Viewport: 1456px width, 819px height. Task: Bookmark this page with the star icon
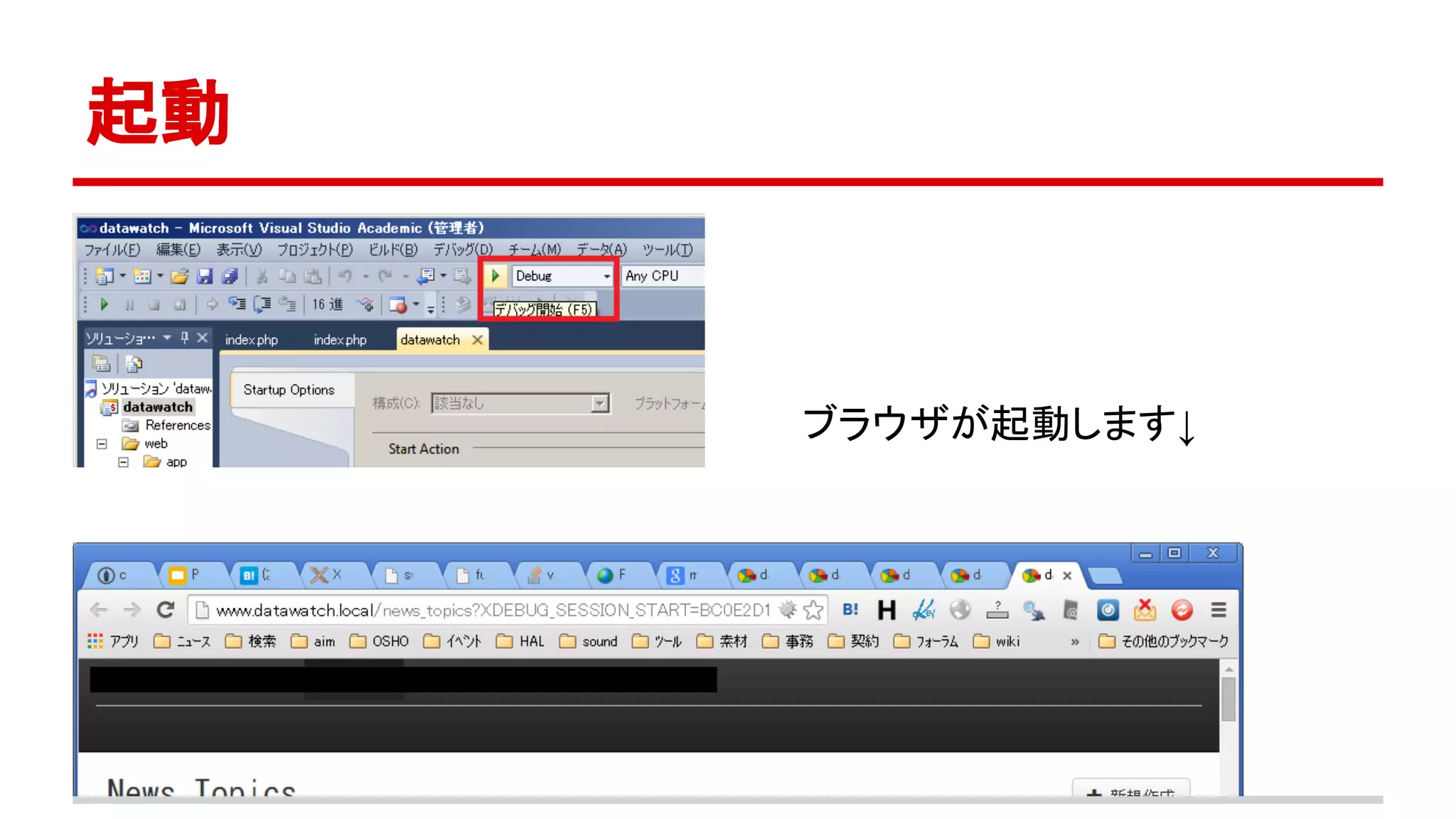[813, 610]
